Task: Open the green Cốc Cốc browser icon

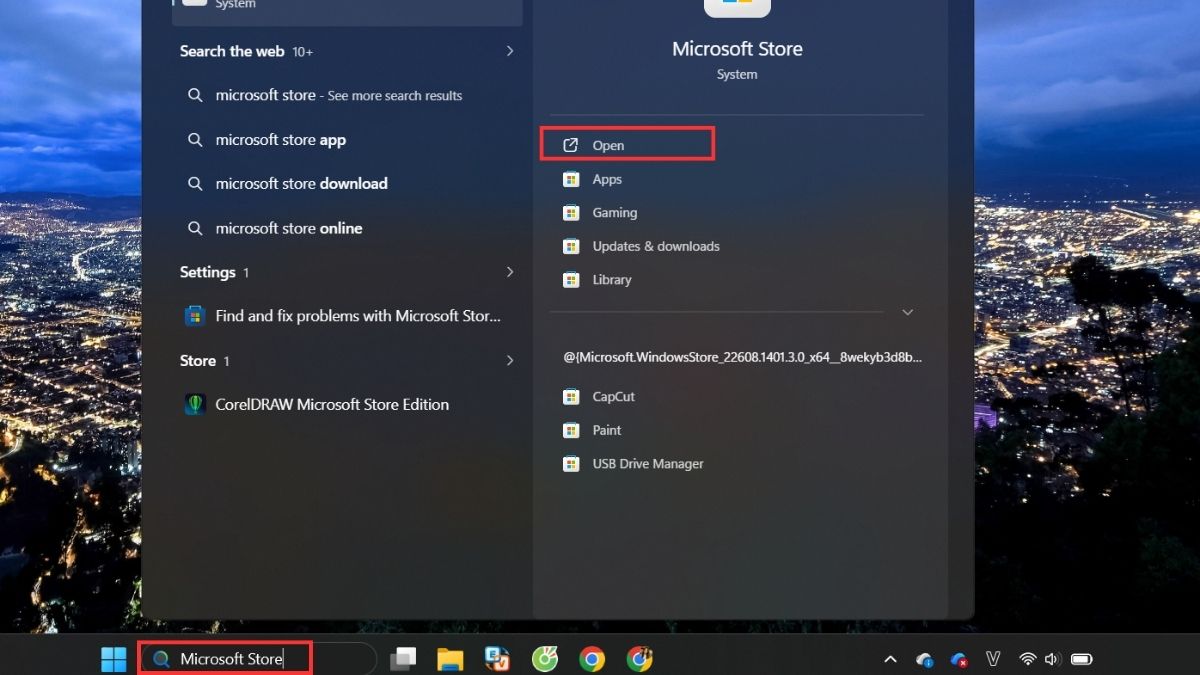Action: click(x=545, y=659)
